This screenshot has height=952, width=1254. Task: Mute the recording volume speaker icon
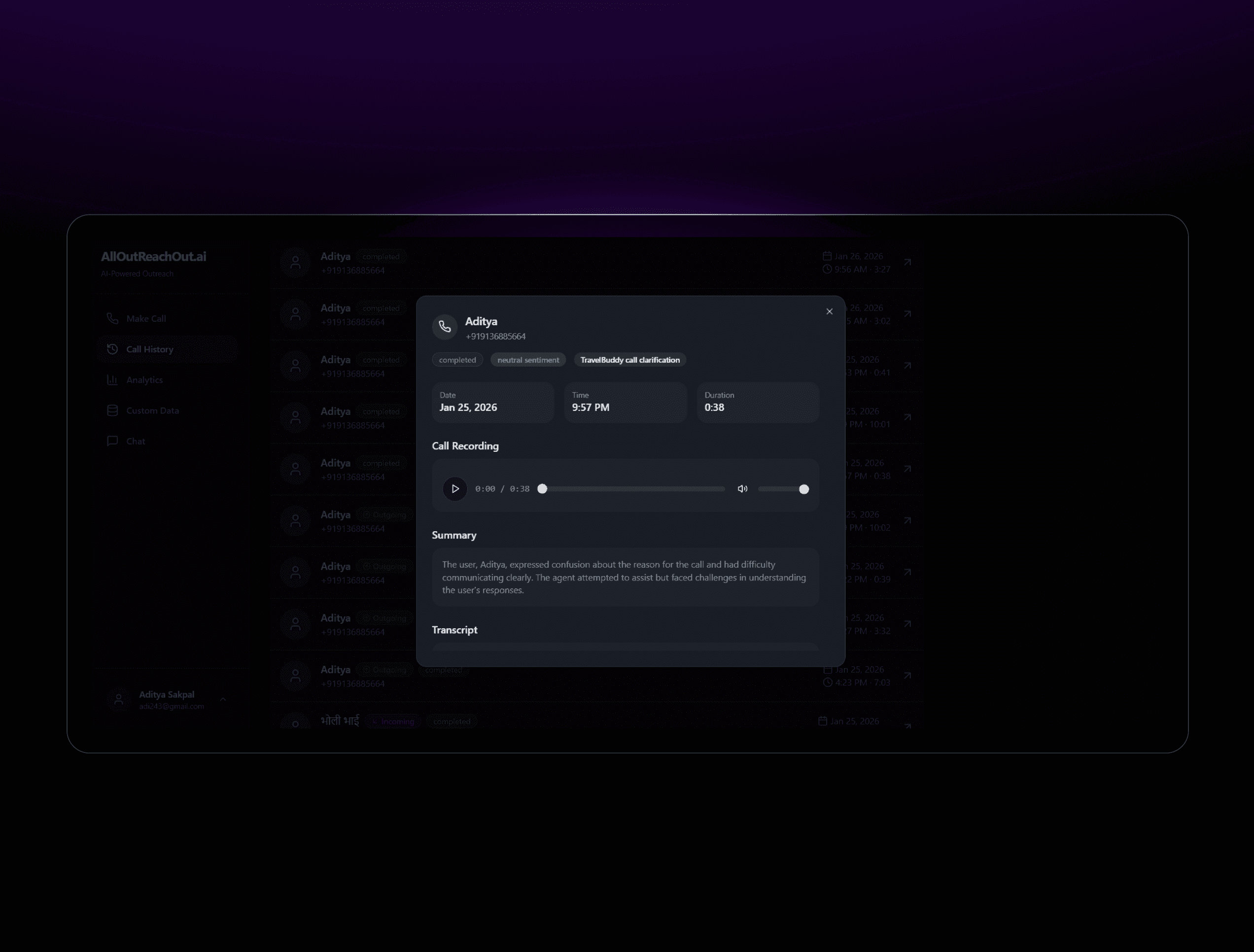point(742,488)
